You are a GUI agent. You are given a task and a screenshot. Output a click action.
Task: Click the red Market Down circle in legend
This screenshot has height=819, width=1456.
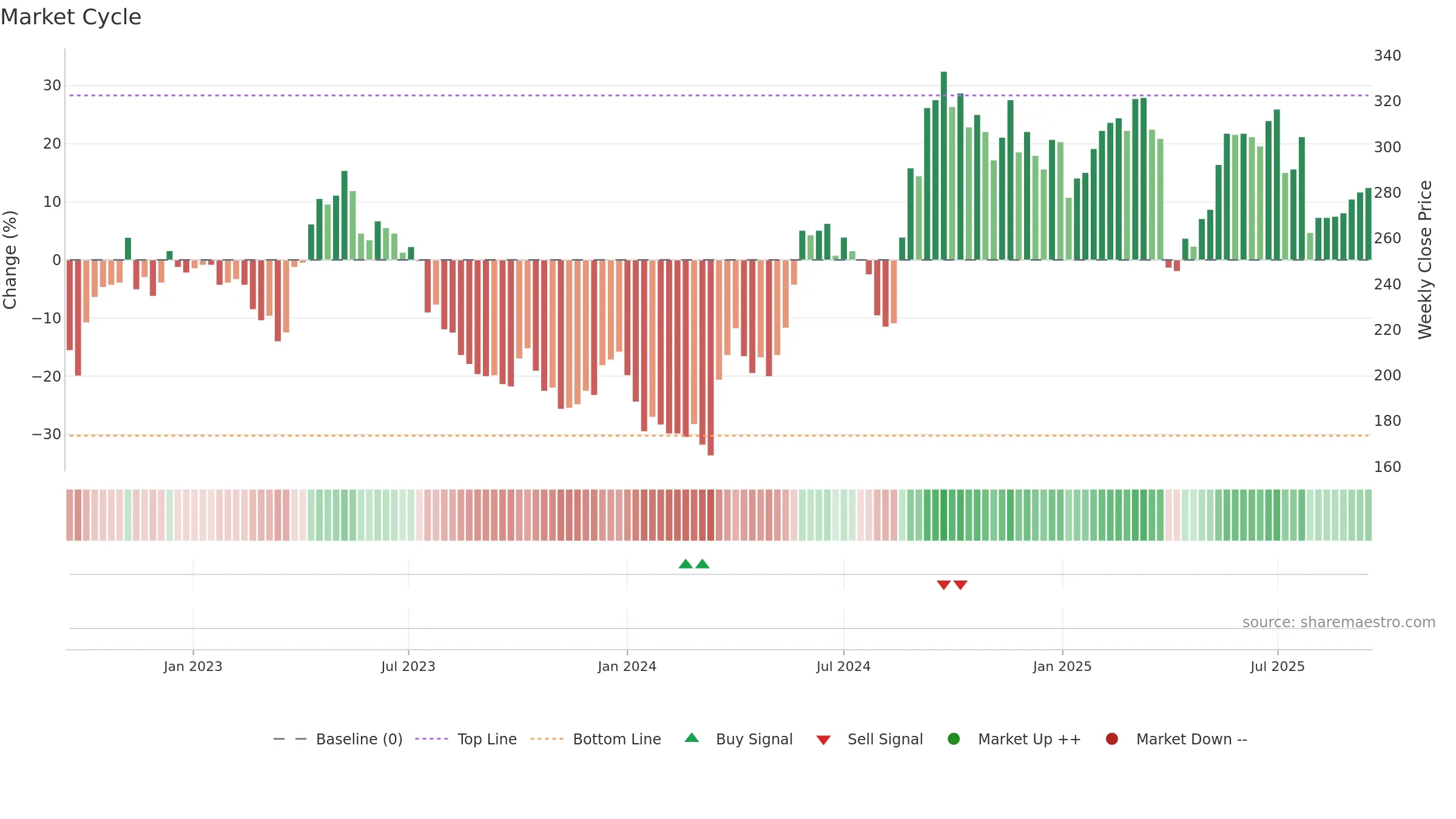pyautogui.click(x=1112, y=739)
